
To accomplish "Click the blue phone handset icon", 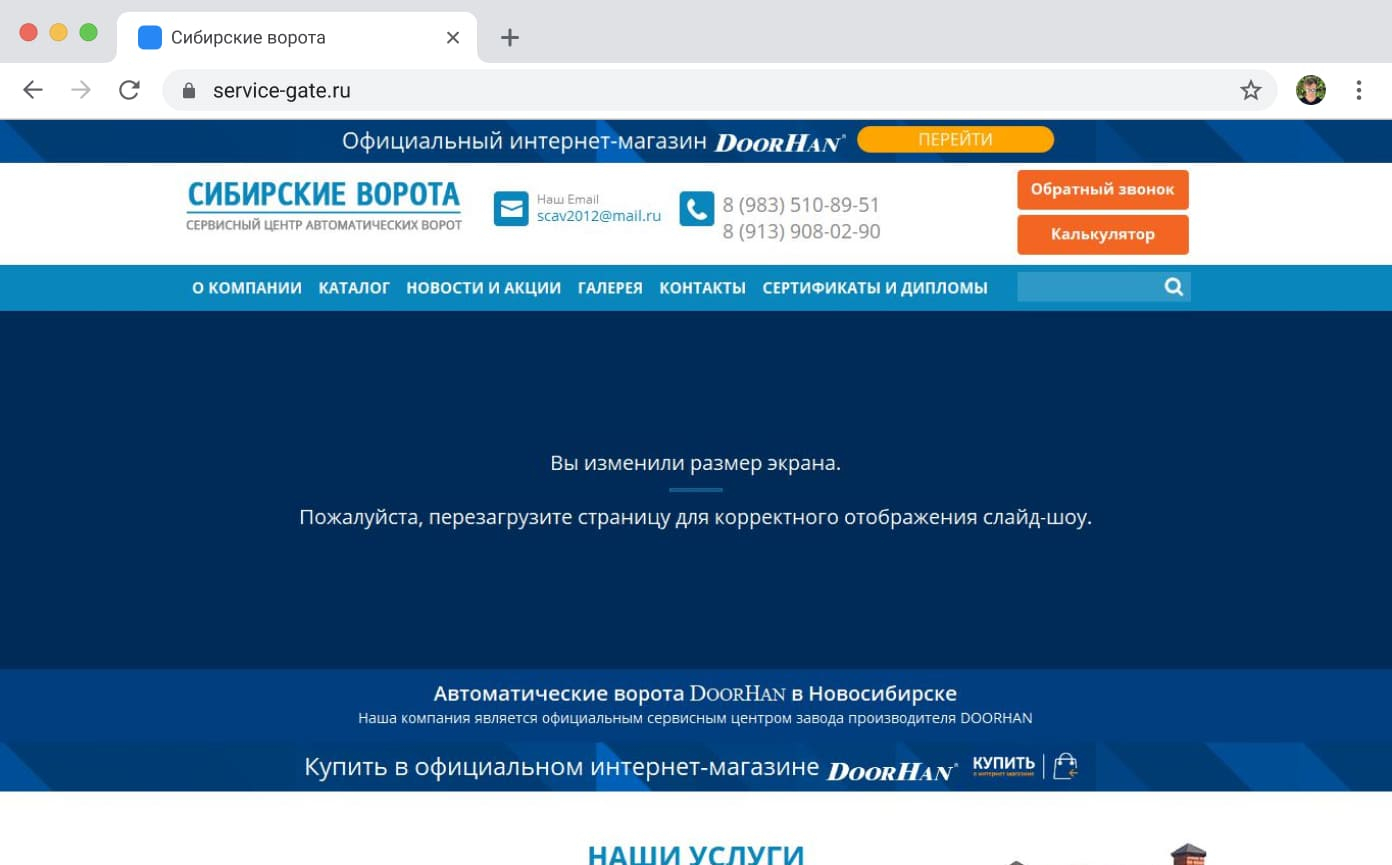I will pyautogui.click(x=697, y=208).
